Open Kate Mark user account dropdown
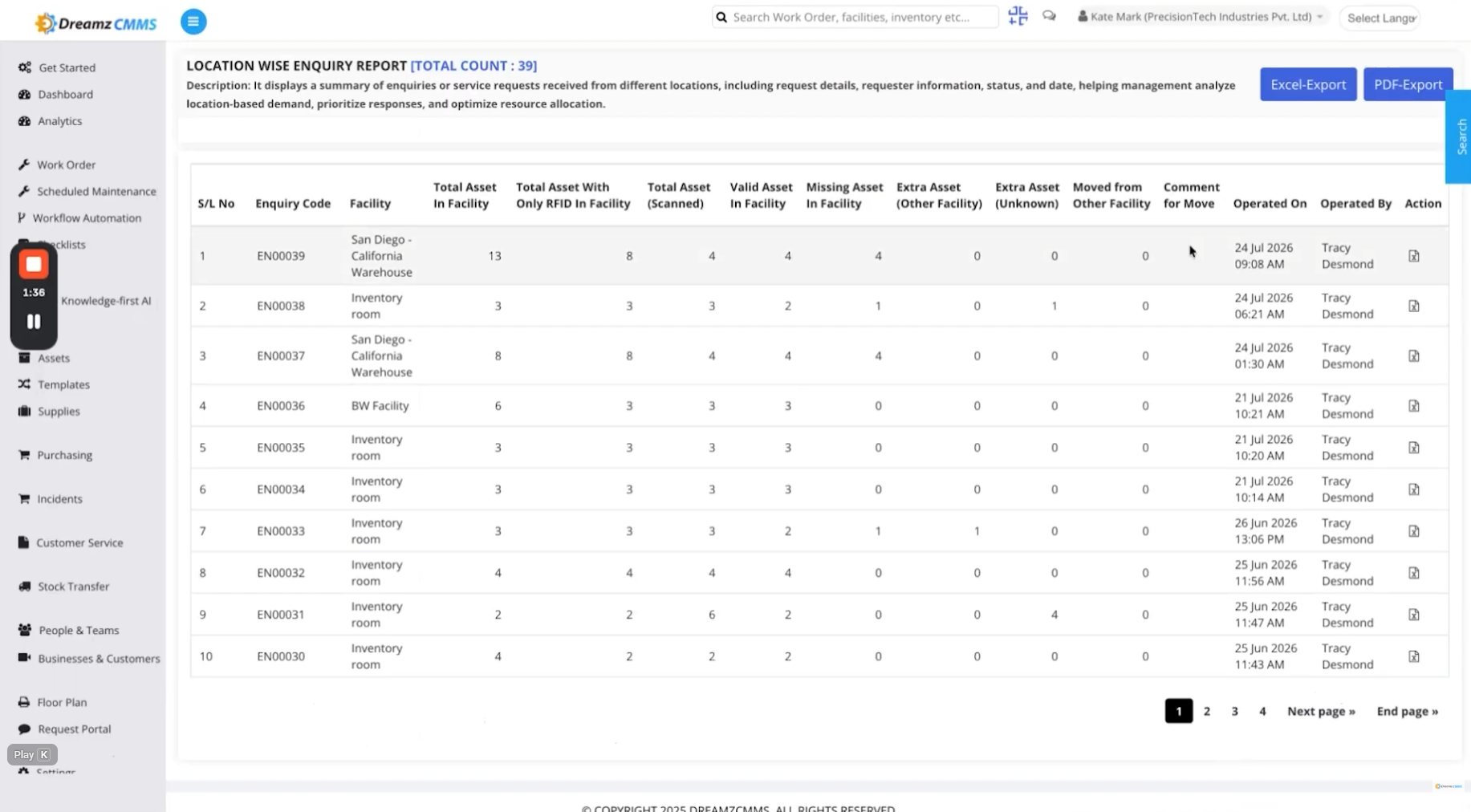 (x=1200, y=17)
